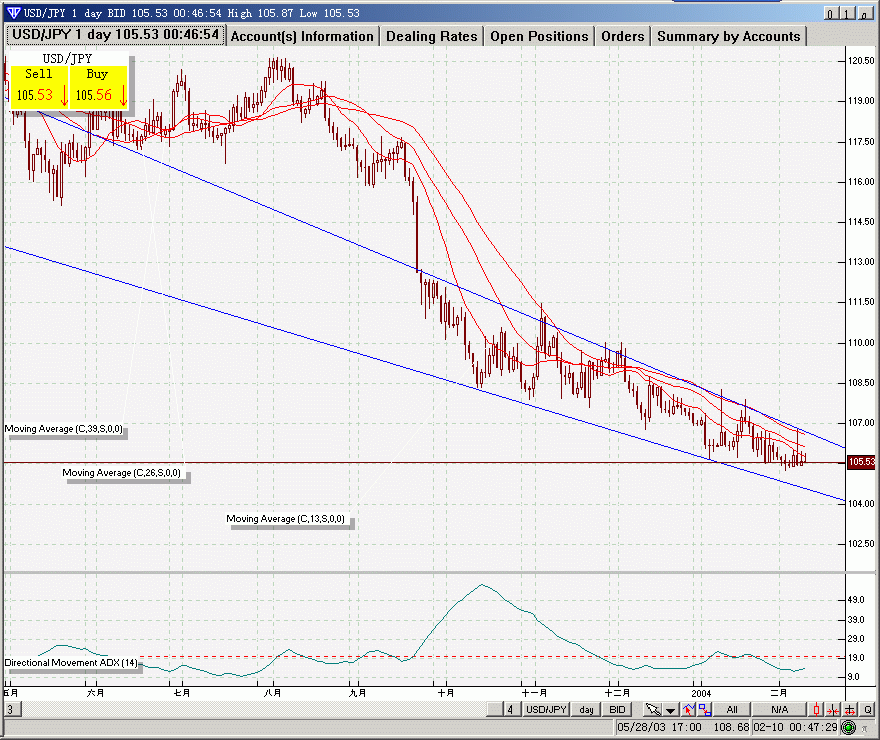The height and width of the screenshot is (740, 880).
Task: Switch to the Open Positions tab
Action: tap(539, 36)
